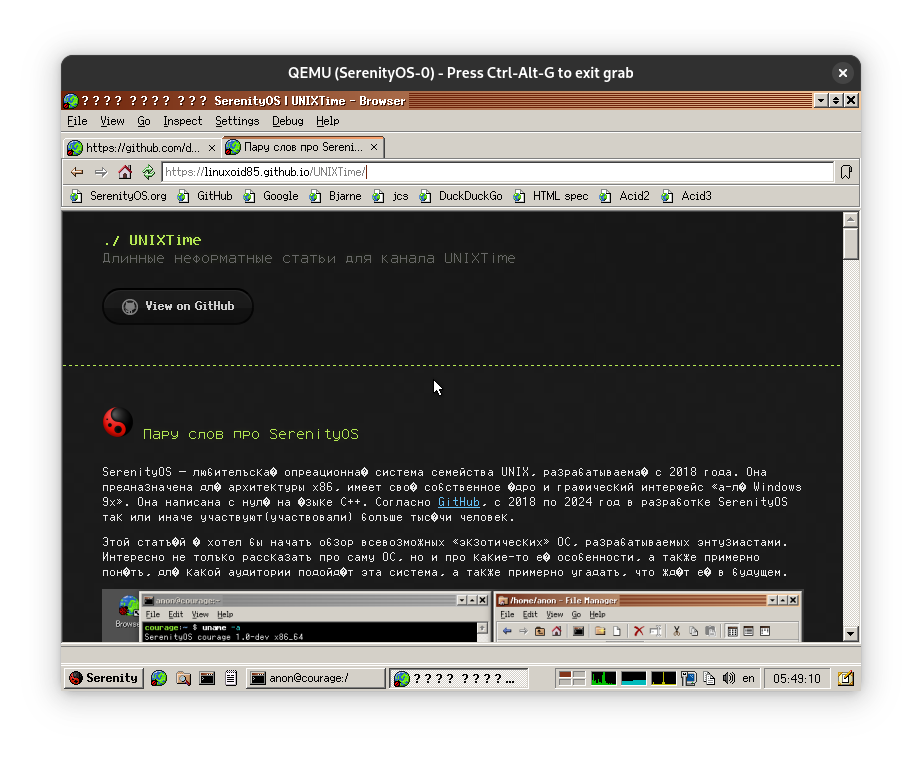This screenshot has height=758, width=922.
Task: Bookmark the current page
Action: [846, 172]
